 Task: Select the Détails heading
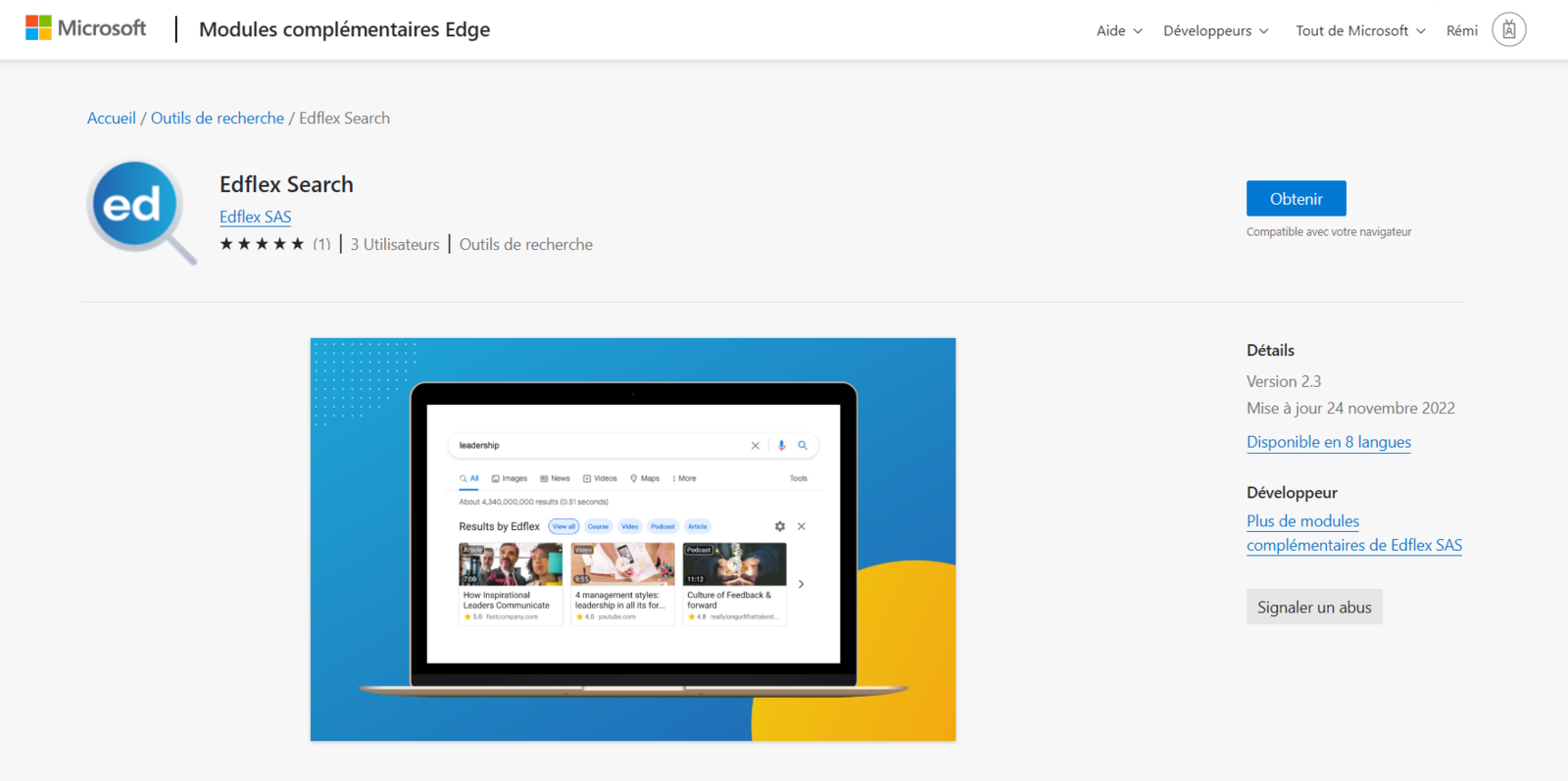click(1270, 350)
